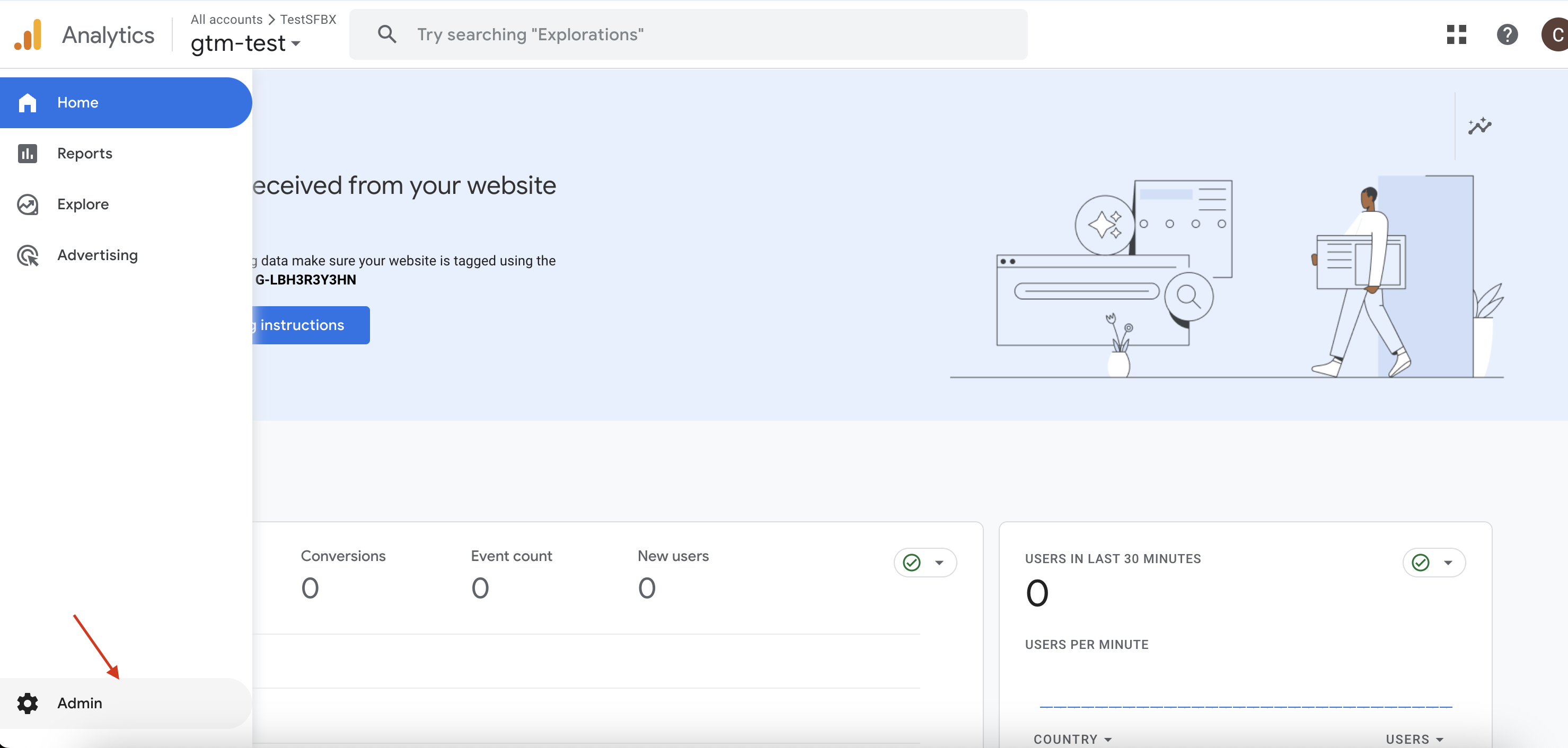Image resolution: width=1568 pixels, height=748 pixels.
Task: Click the search magnifying glass icon
Action: [x=387, y=34]
